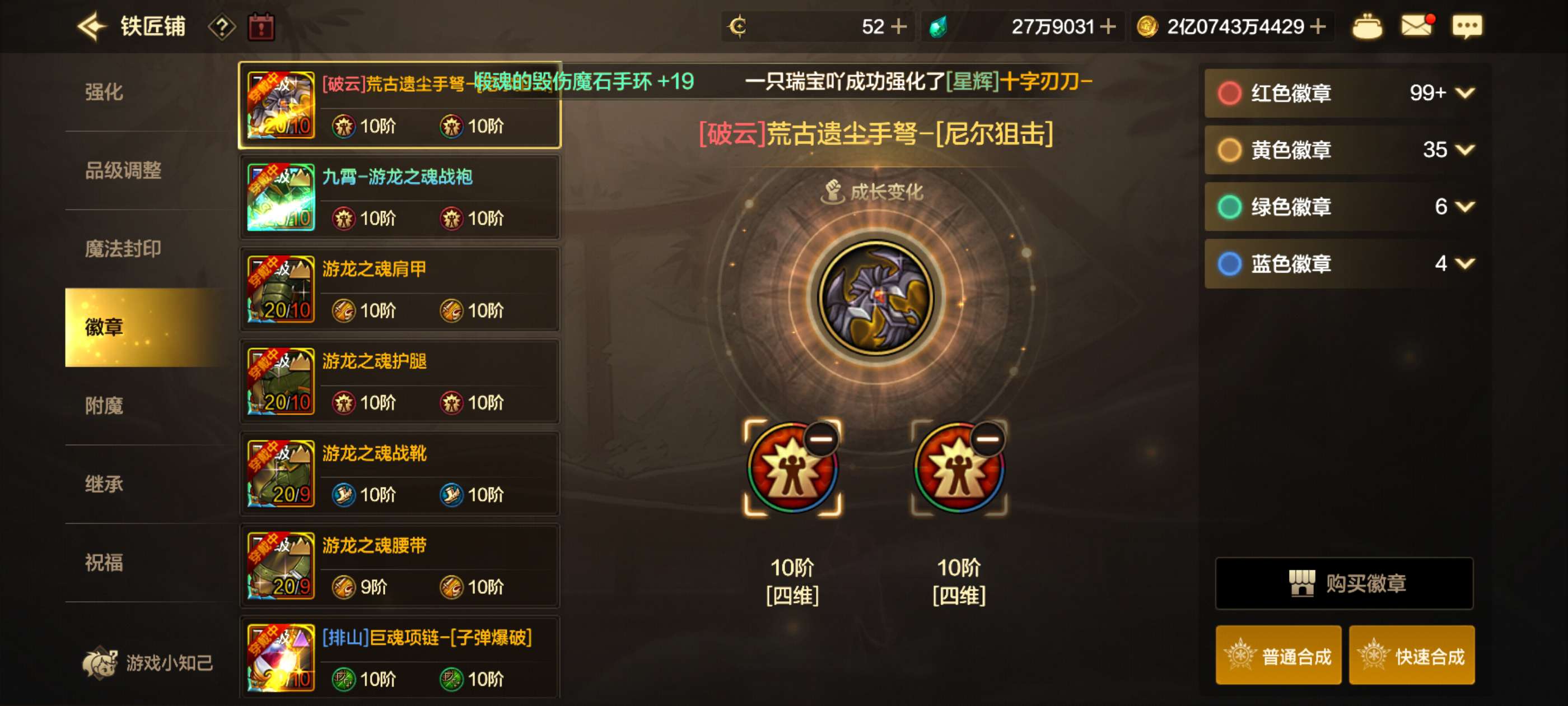Add more gems with plus icon
Screen dimensions: 1568x706
(1108, 26)
